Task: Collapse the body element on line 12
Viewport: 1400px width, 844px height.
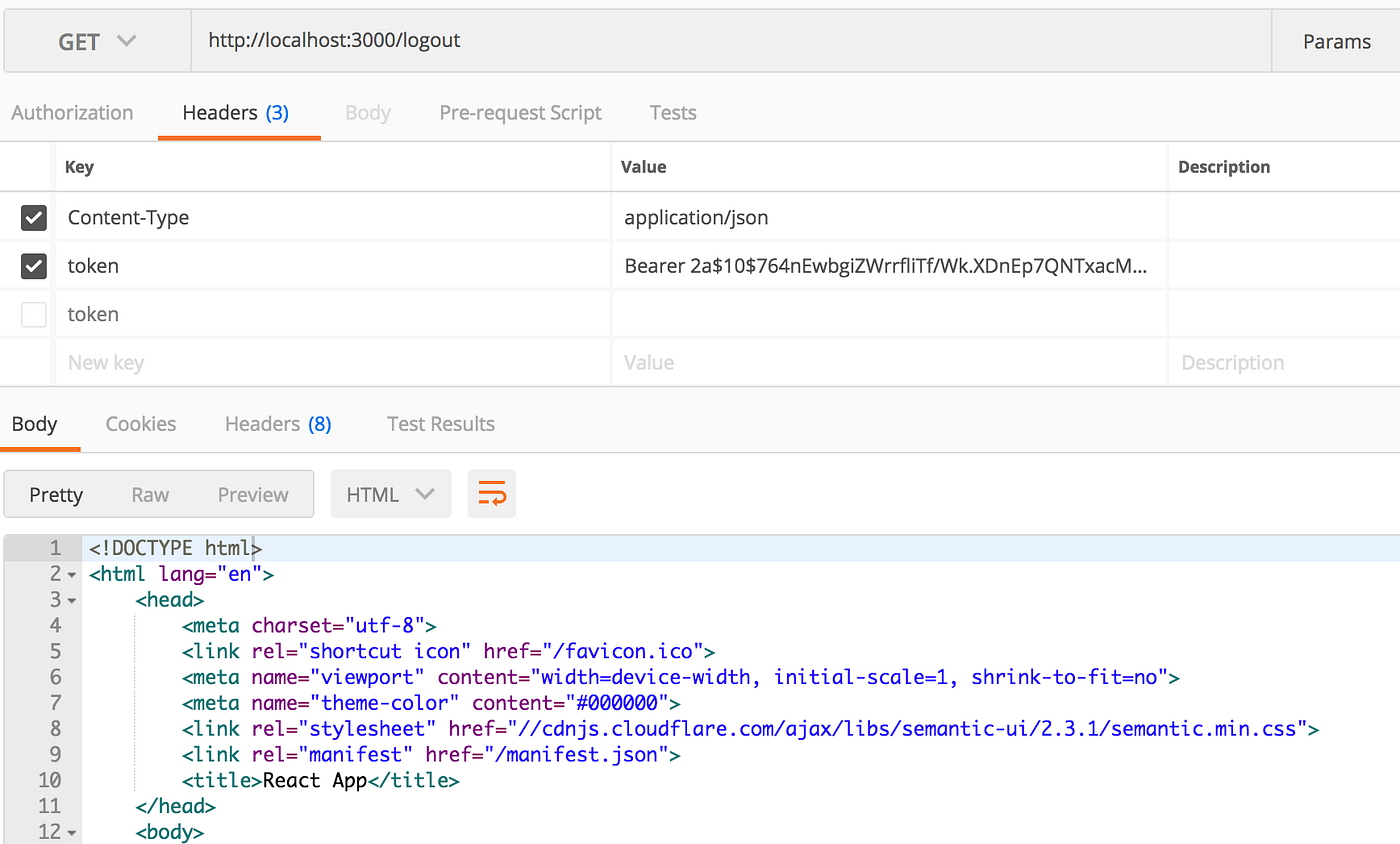Action: 70,831
